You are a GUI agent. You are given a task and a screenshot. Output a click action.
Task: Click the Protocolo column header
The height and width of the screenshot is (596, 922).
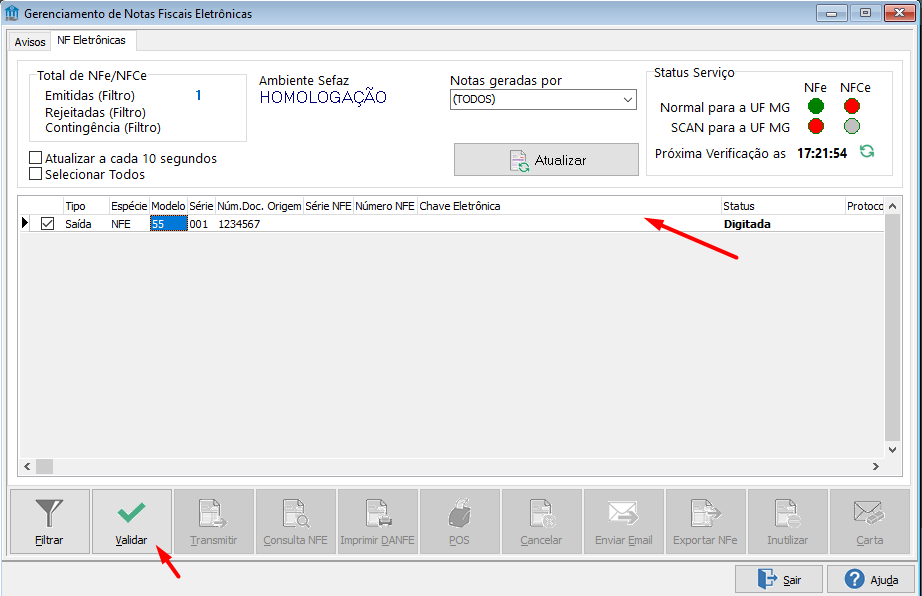pos(864,206)
